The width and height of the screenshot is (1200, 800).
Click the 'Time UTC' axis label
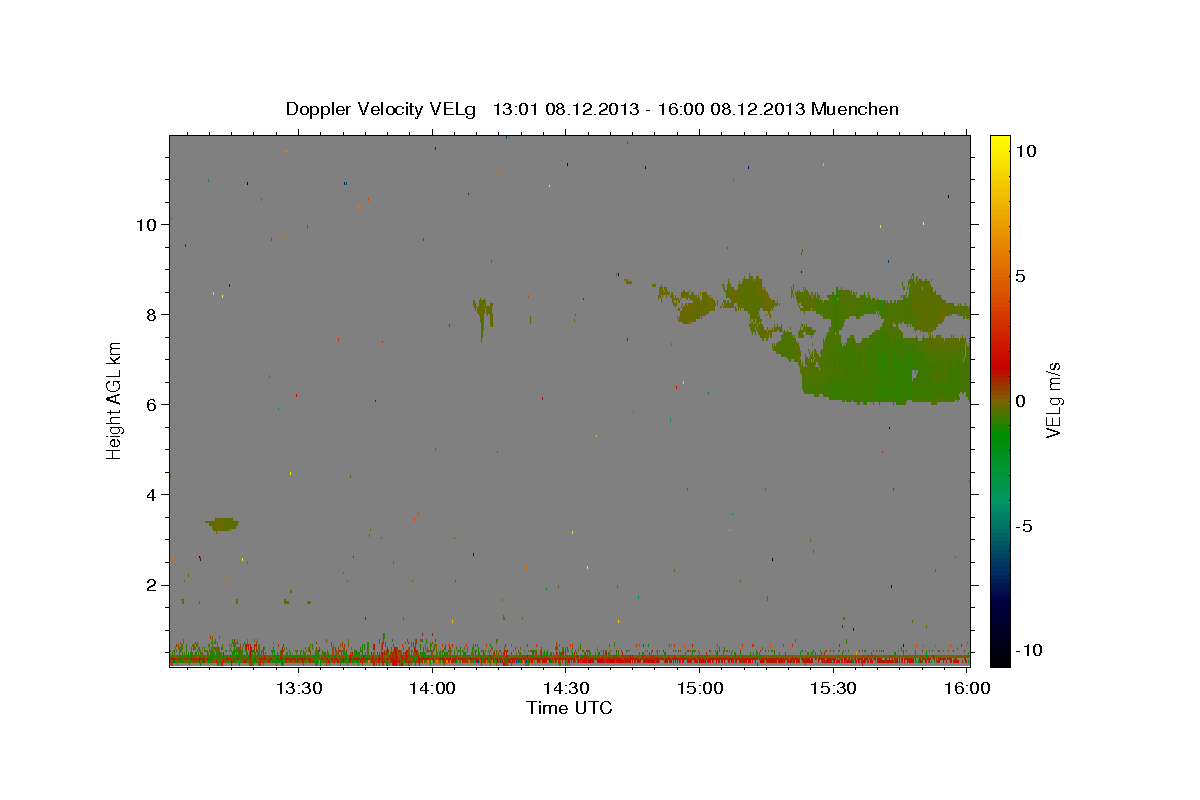569,708
